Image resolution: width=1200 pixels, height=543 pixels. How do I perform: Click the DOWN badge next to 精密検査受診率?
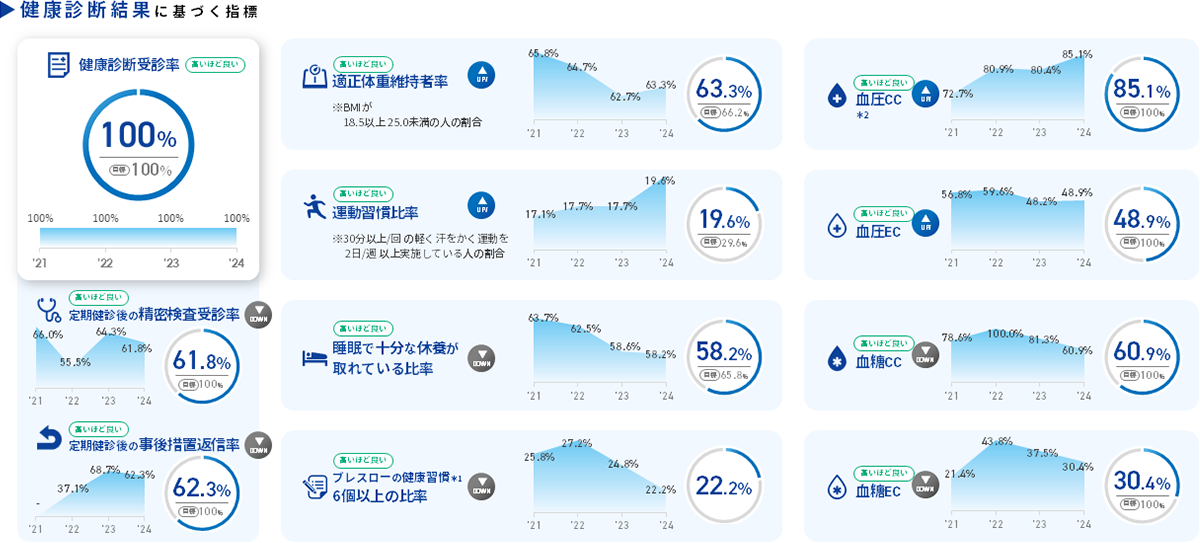point(258,313)
